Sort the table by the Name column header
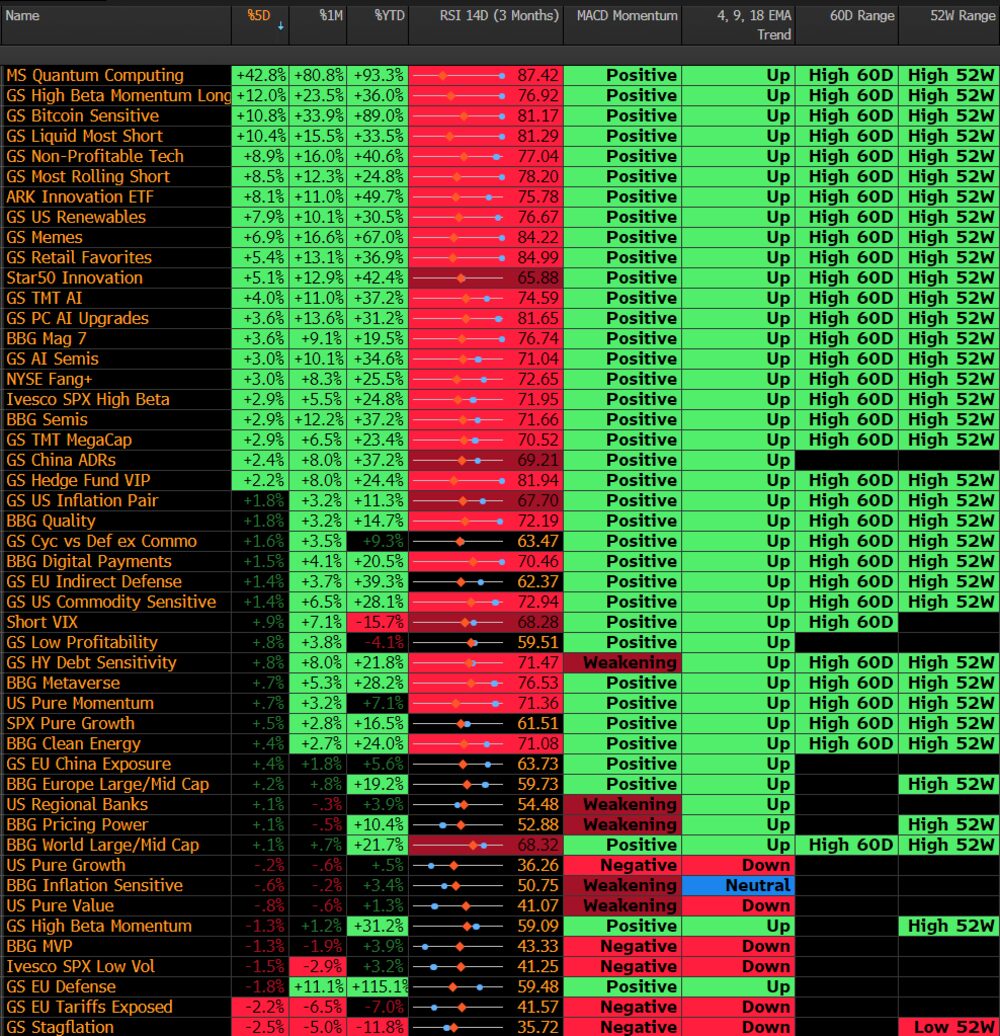The width and height of the screenshot is (1000, 1036). (x=23, y=16)
